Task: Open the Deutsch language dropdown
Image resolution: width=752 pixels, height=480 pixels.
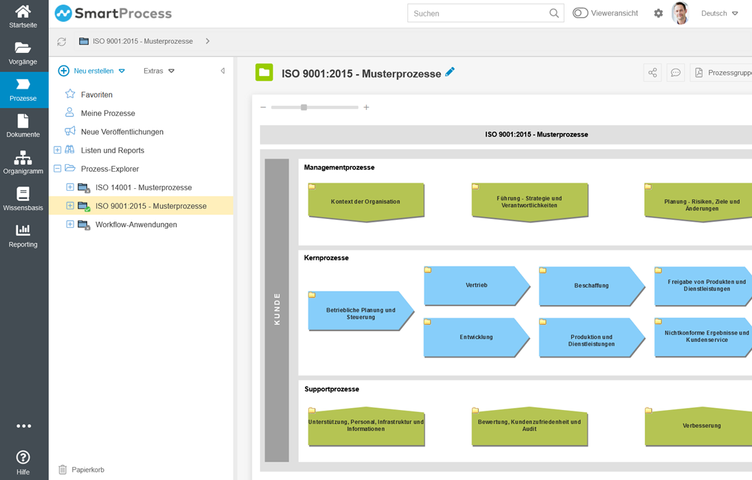Action: (x=718, y=13)
